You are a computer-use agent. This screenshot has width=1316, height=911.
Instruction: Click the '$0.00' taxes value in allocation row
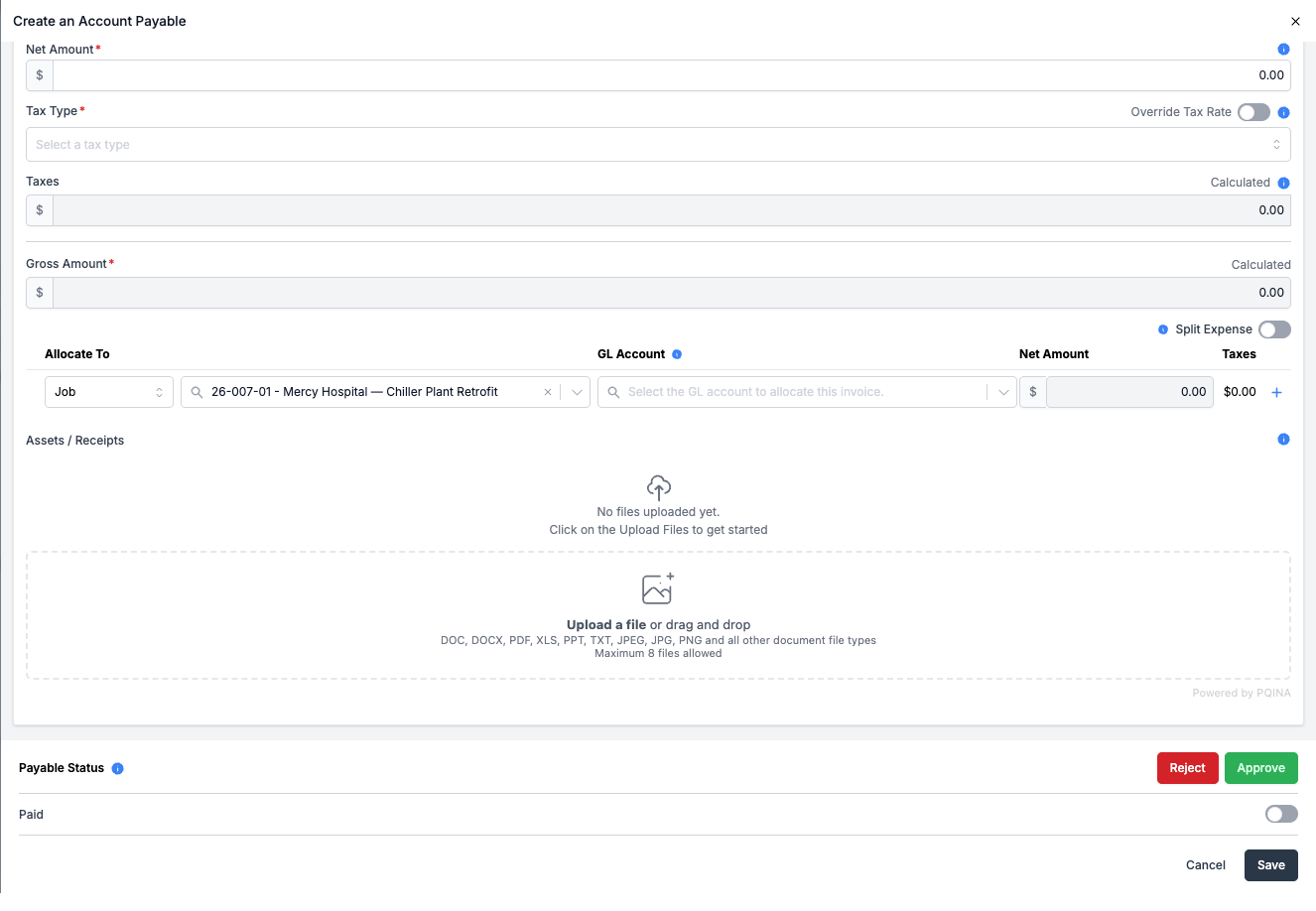1240,392
